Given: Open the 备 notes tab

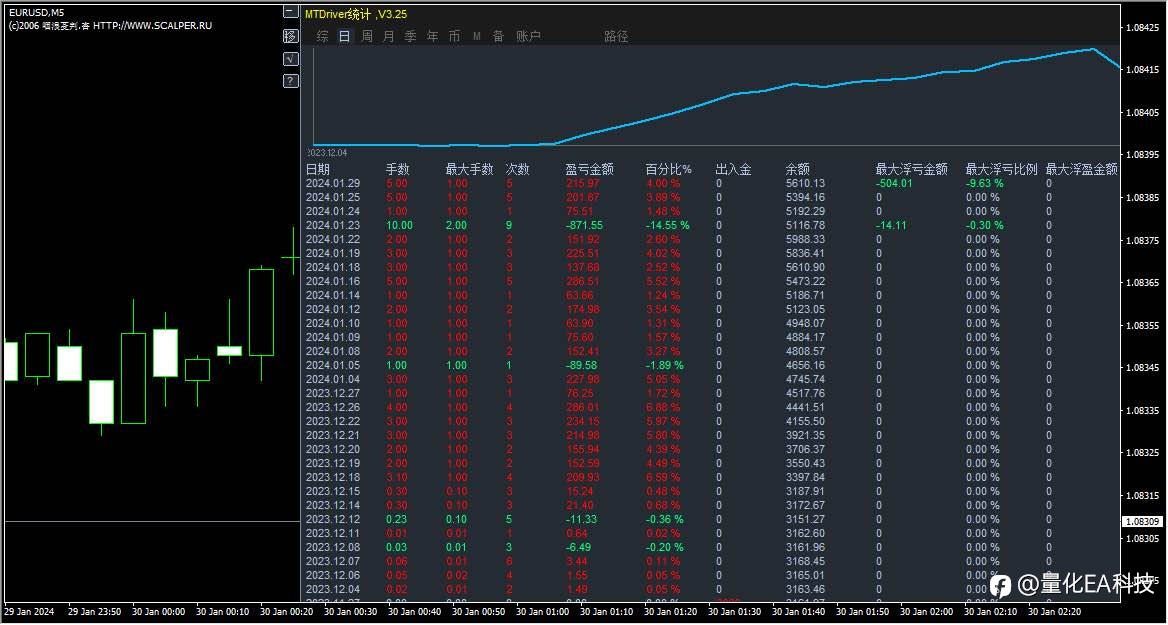Looking at the screenshot, I should [x=498, y=36].
